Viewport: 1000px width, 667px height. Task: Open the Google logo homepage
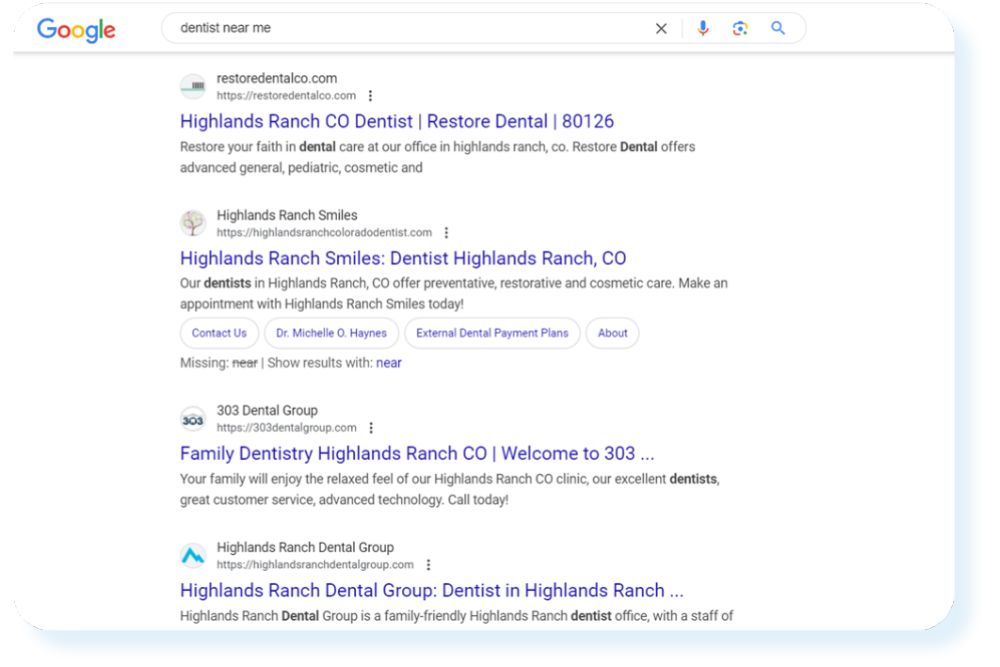pos(76,29)
